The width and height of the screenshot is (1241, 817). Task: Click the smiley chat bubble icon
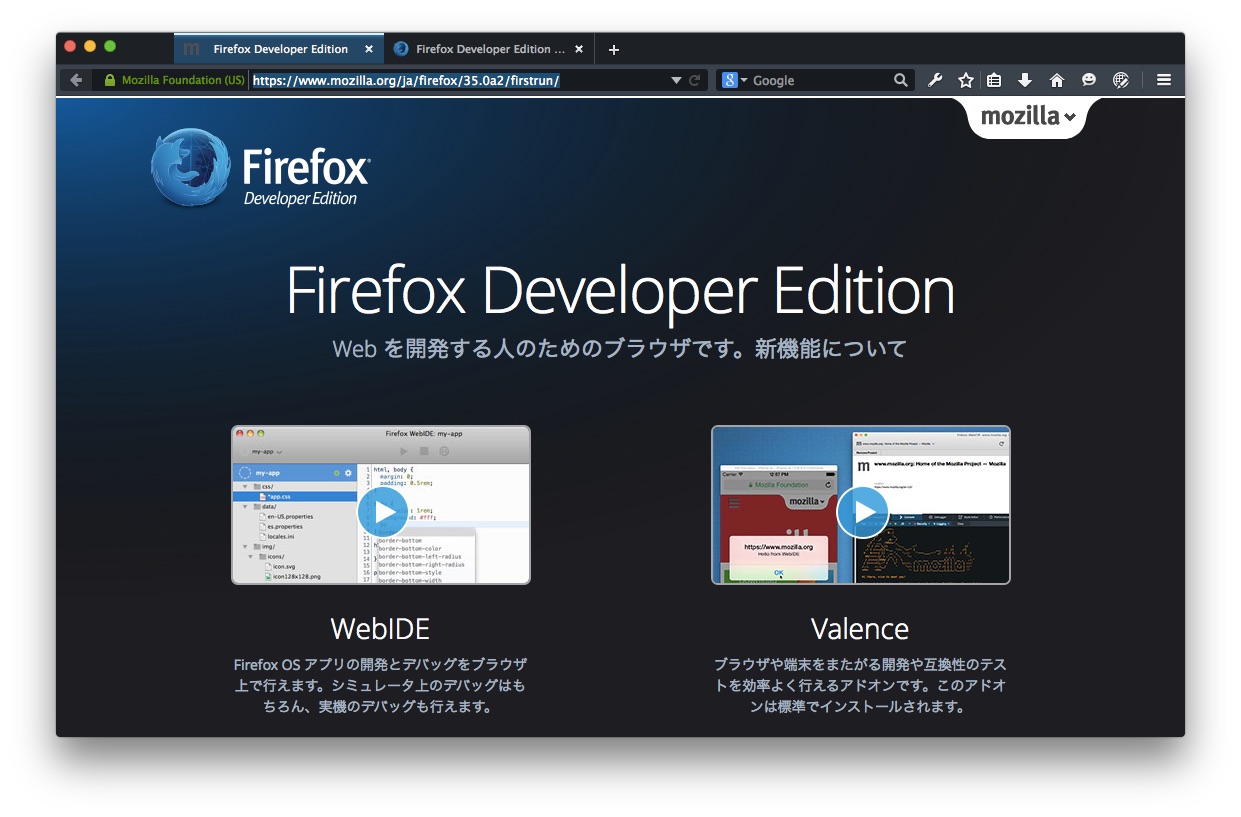pos(1089,80)
